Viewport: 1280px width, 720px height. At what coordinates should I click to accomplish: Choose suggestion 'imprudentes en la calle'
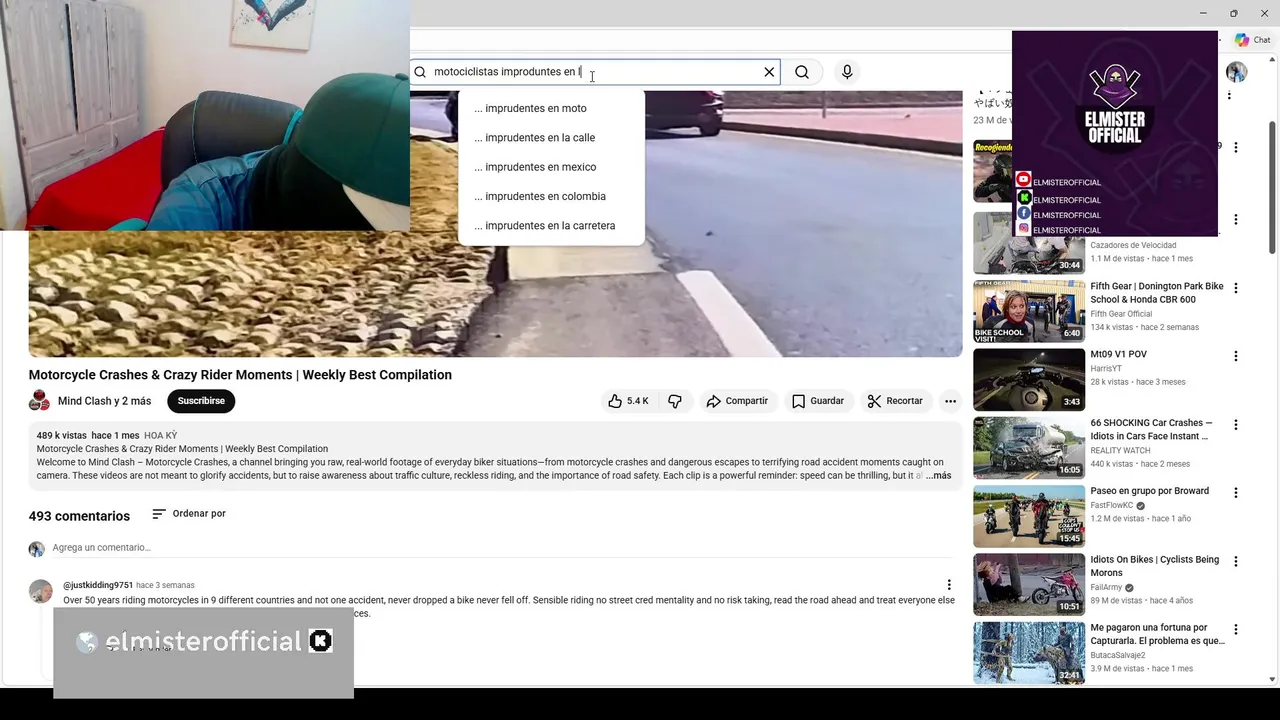(551, 138)
